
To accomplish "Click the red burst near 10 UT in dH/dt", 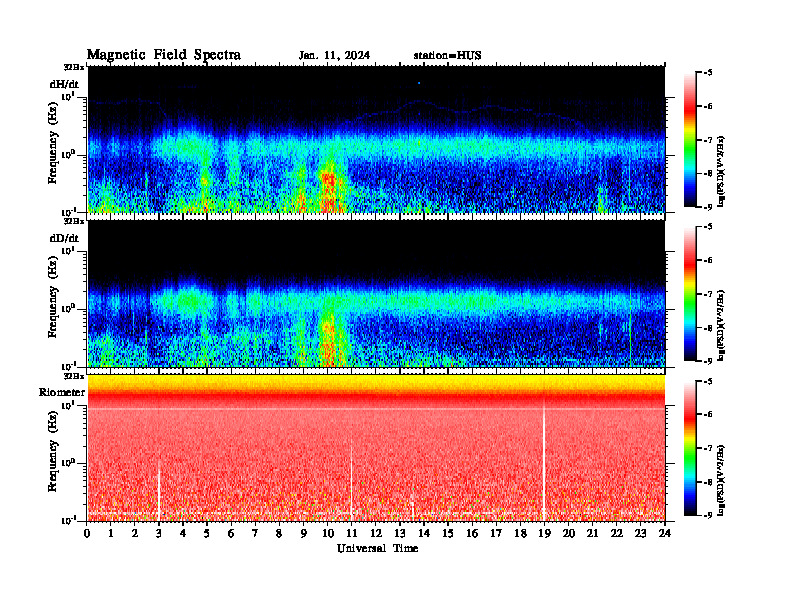I will click(x=329, y=192).
